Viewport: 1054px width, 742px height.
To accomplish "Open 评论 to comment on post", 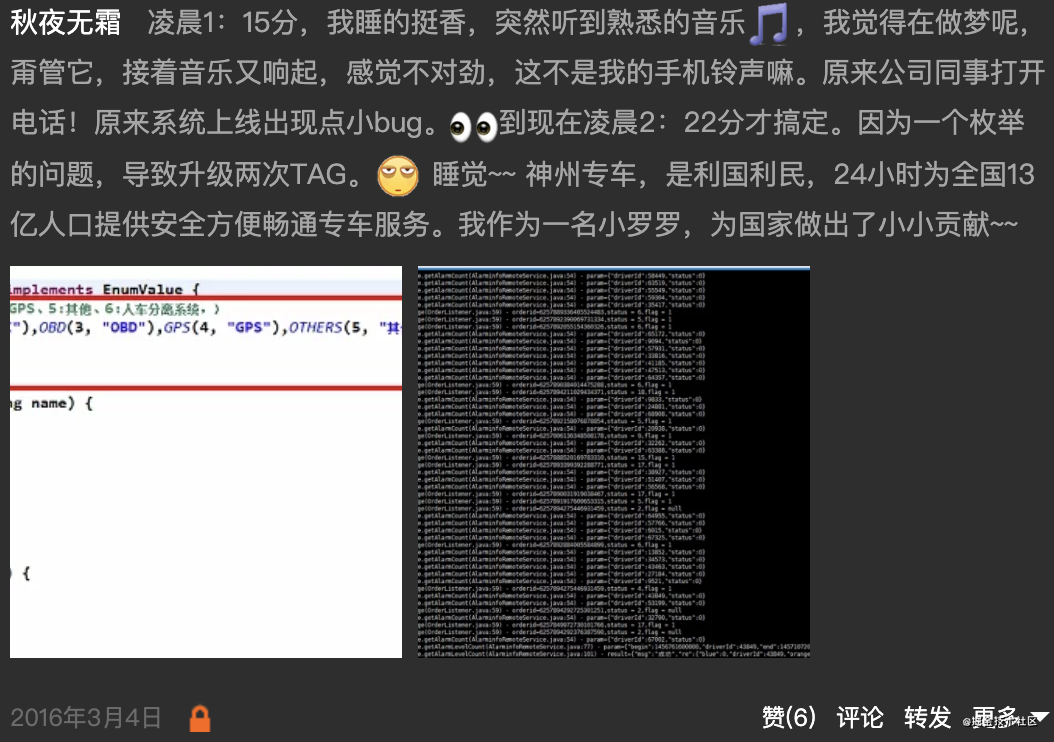I will coord(860,717).
